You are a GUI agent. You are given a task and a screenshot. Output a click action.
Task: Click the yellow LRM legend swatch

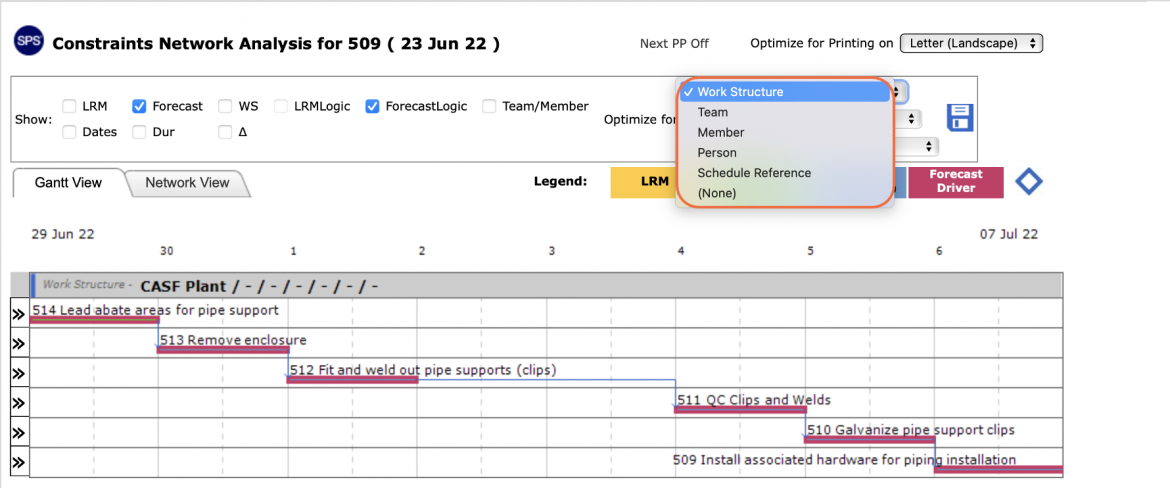coord(642,182)
